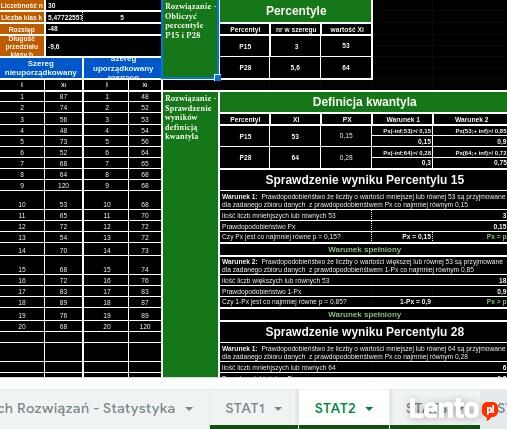The width and height of the screenshot is (507, 429).
Task: Click the Sprawdzenie wyniku Percentylu 15 heading
Action: click(364, 180)
